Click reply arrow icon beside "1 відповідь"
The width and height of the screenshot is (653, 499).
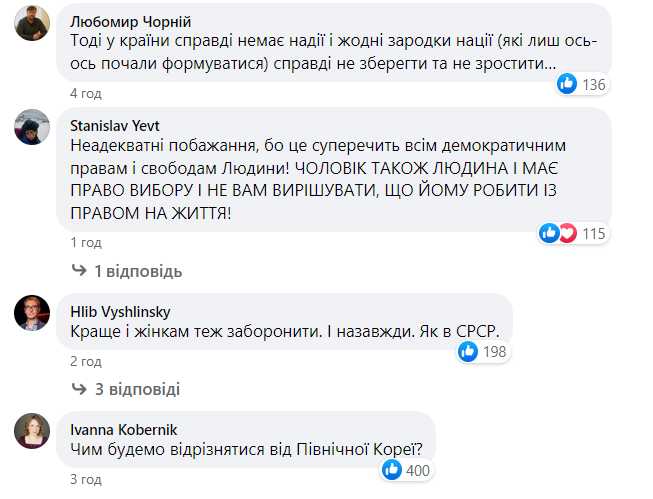point(79,271)
